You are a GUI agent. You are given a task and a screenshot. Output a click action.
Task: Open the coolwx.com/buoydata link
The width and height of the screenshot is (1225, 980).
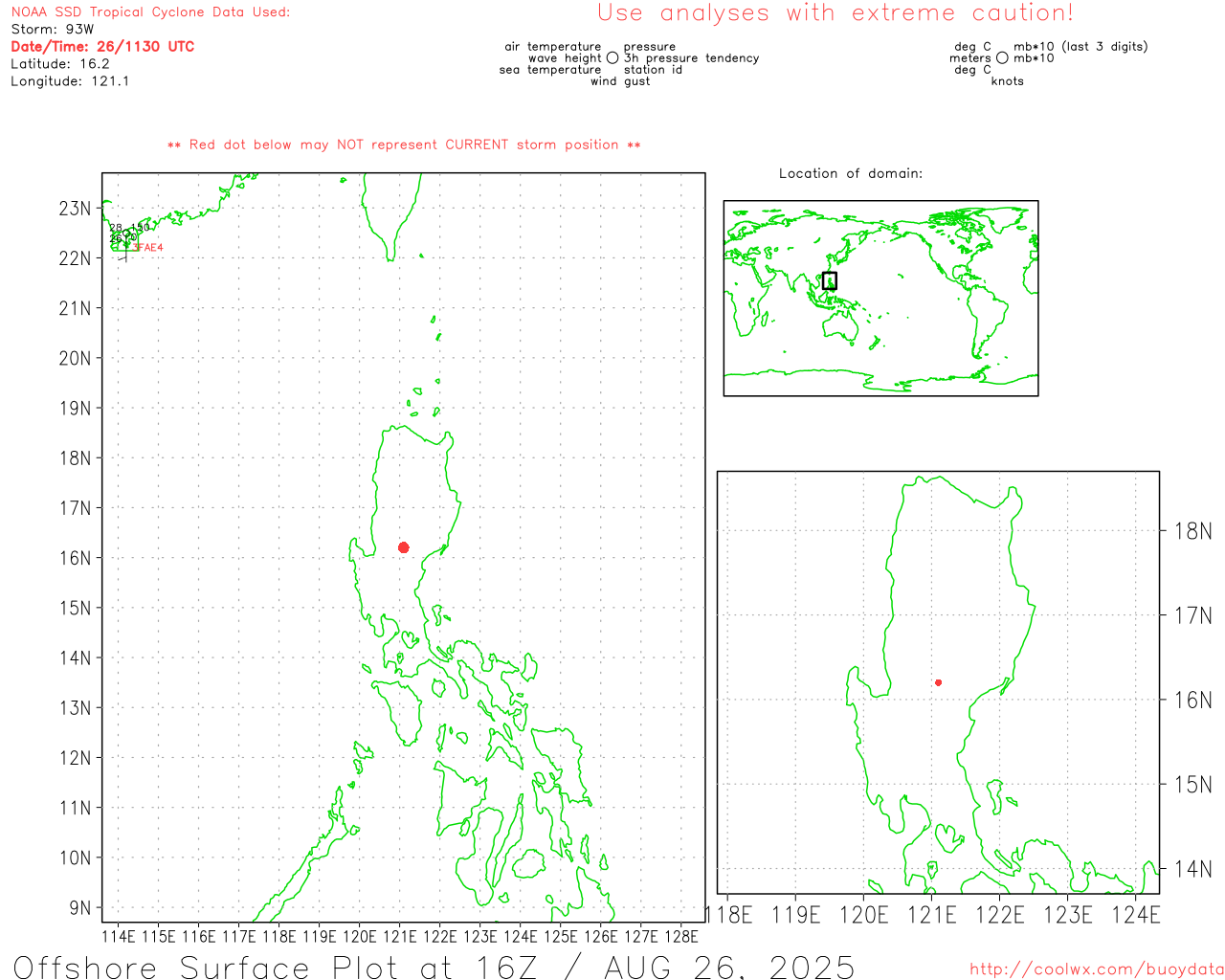click(1097, 969)
